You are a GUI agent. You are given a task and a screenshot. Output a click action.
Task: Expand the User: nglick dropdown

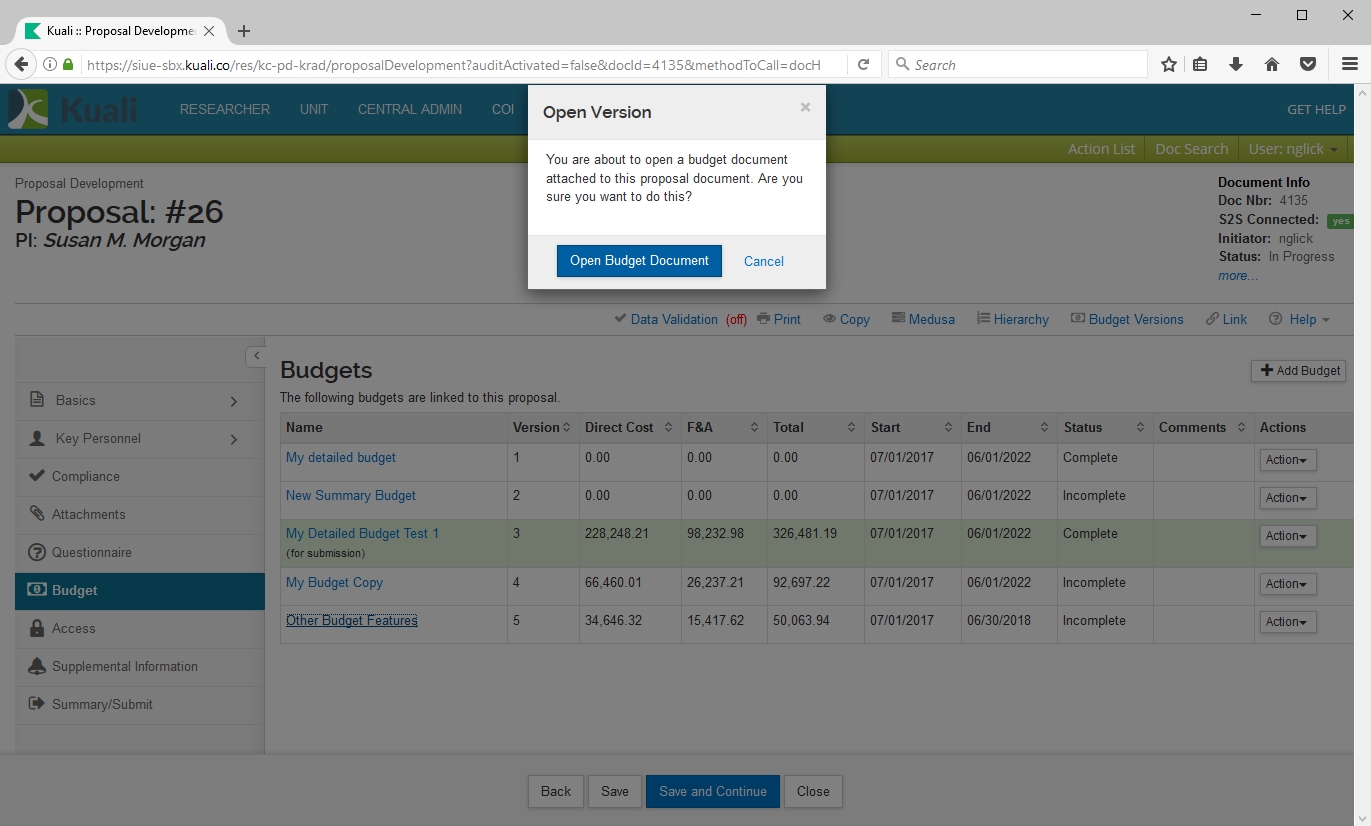tap(1293, 149)
